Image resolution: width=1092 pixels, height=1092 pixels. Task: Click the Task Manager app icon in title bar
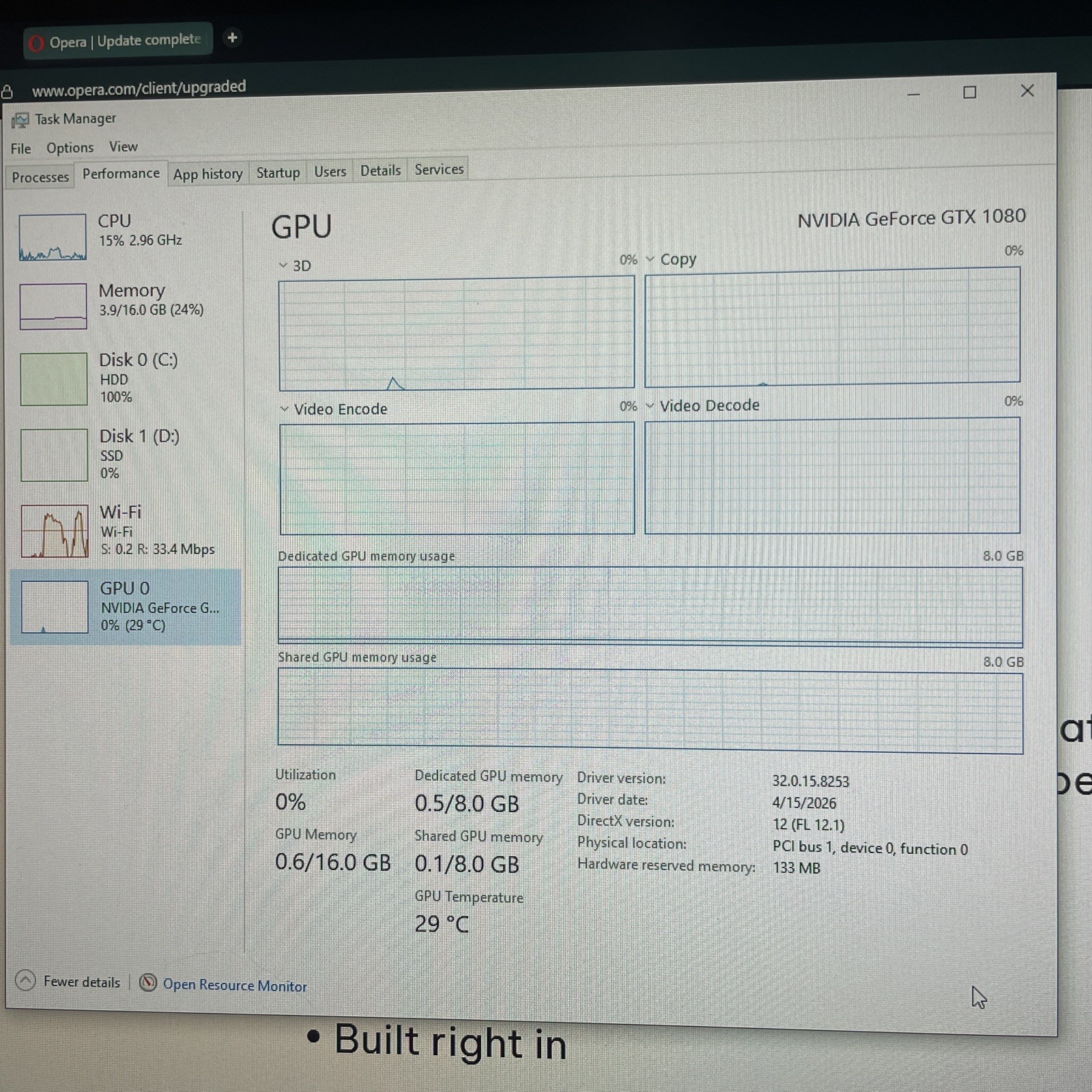(20, 121)
